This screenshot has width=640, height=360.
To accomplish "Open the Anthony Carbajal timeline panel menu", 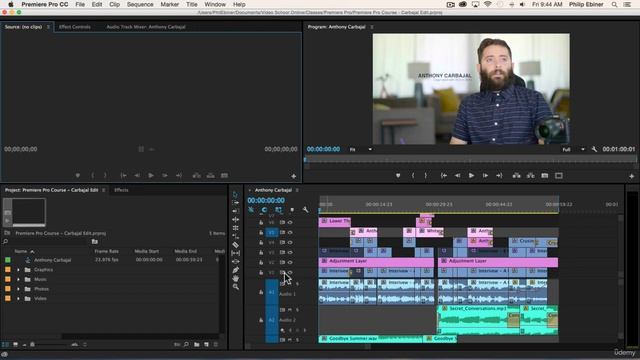I will pyautogui.click(x=297, y=190).
